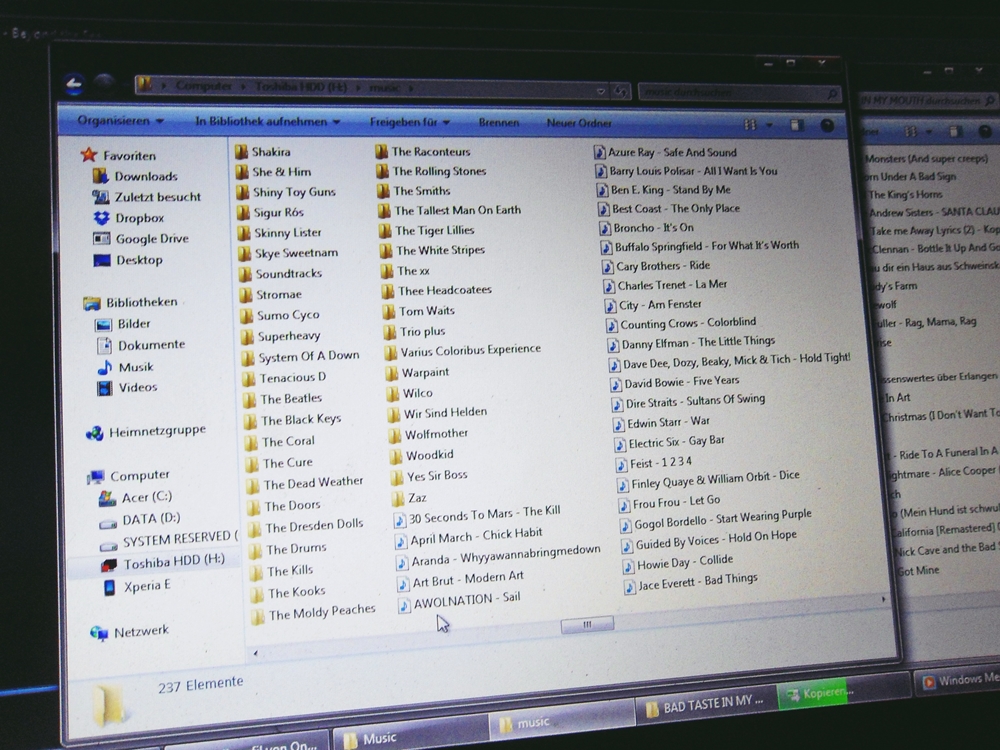Select AWOLNATION - Sail audio file

(459, 601)
